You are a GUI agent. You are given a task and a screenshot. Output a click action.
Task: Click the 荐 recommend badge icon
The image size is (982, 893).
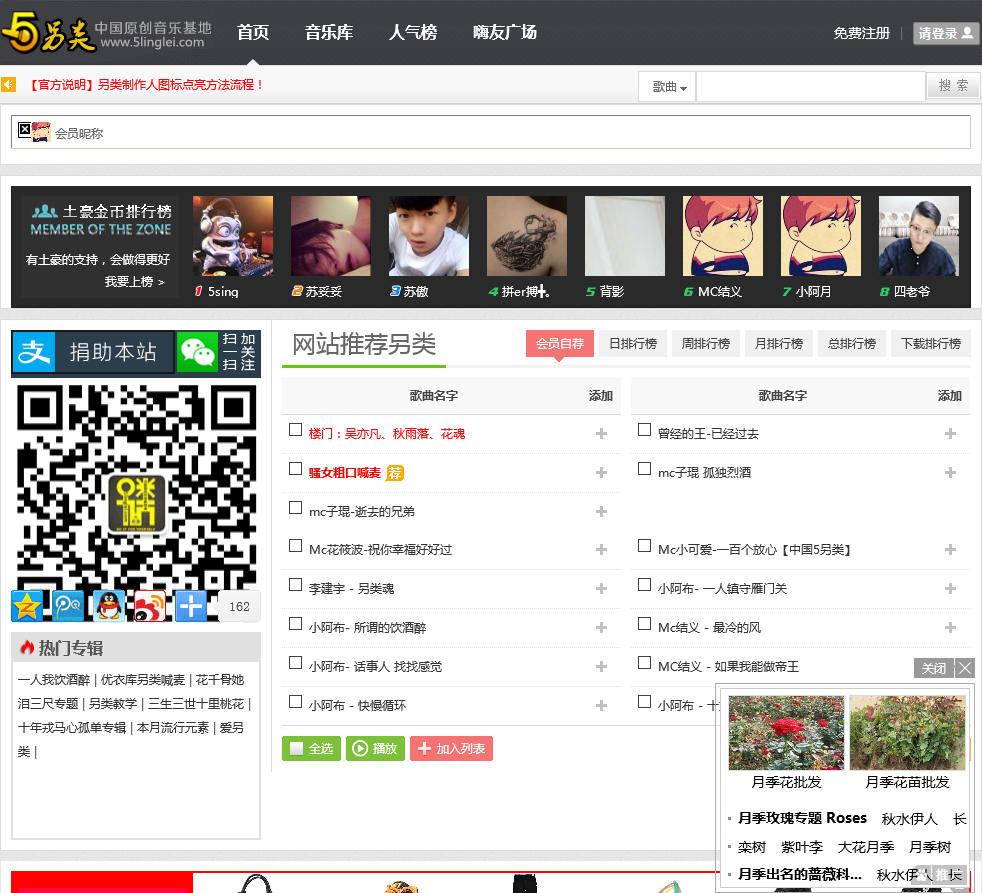395,473
